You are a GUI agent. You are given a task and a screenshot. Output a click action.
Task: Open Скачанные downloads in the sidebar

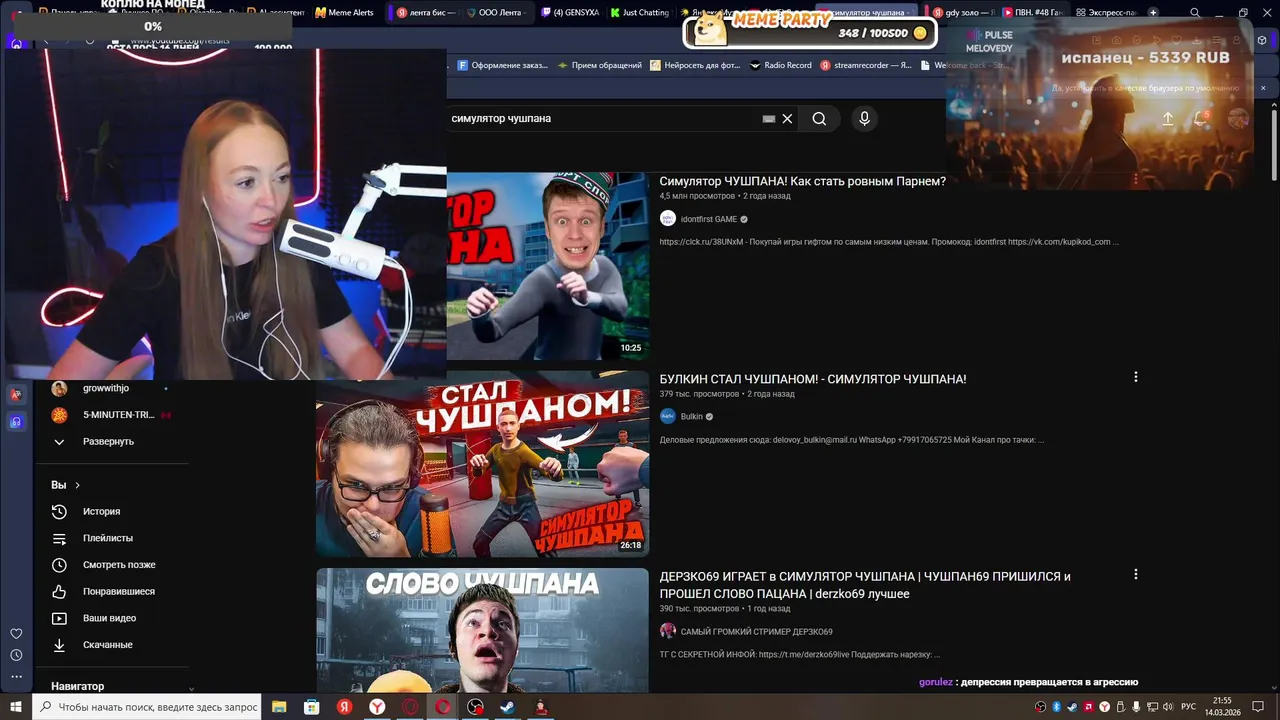coord(107,645)
